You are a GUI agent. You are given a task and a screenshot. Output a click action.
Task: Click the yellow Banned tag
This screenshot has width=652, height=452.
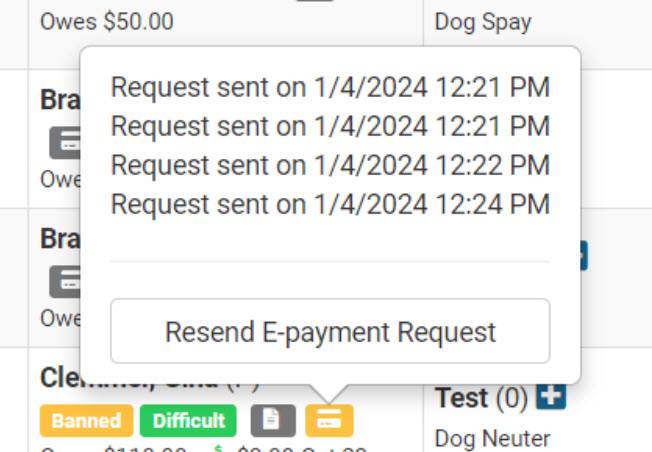point(87,421)
